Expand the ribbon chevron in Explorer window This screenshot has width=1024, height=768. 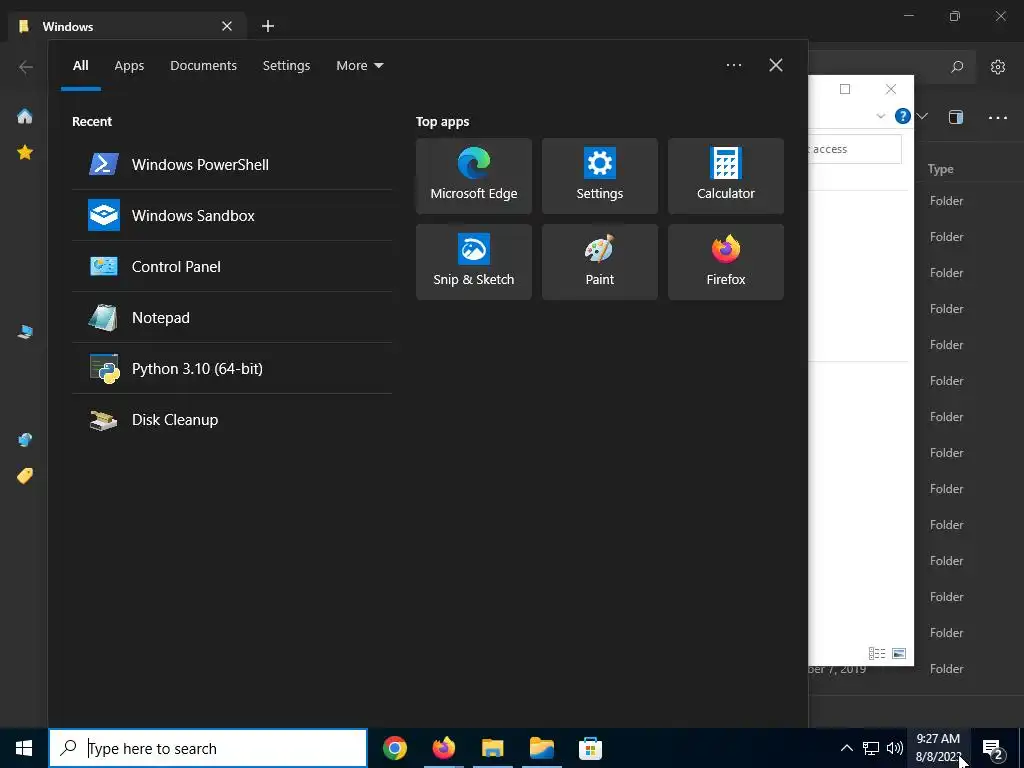880,116
